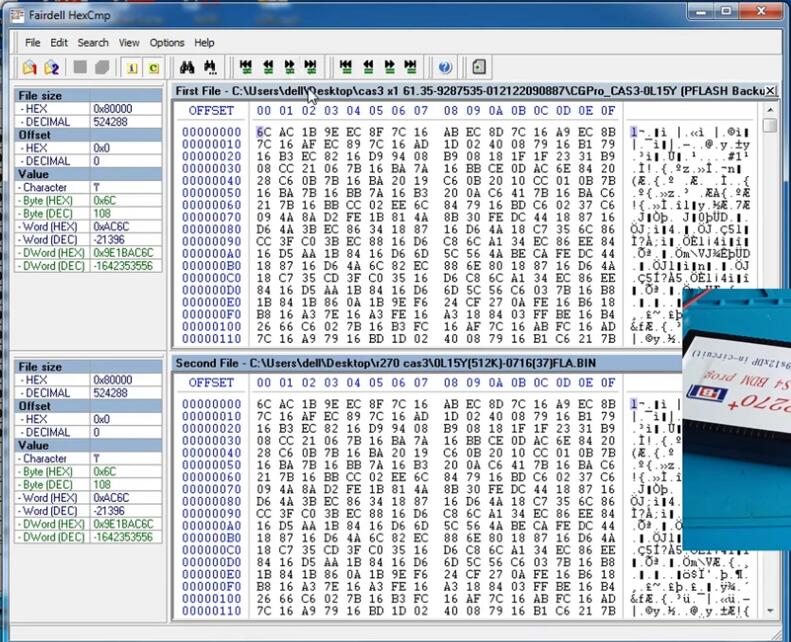Select Second File path header bar
Viewport: 791px width, 642px height.
pyautogui.click(x=427, y=363)
